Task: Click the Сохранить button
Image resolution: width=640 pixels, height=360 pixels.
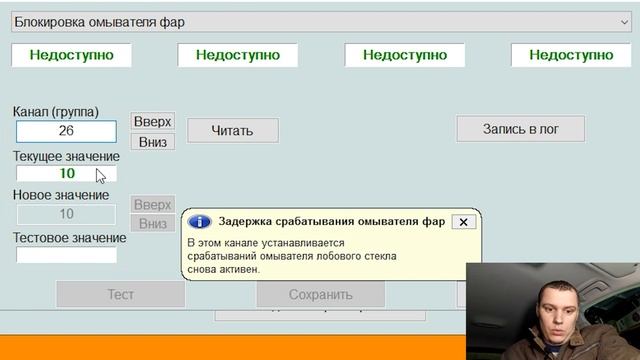Action: (x=320, y=294)
